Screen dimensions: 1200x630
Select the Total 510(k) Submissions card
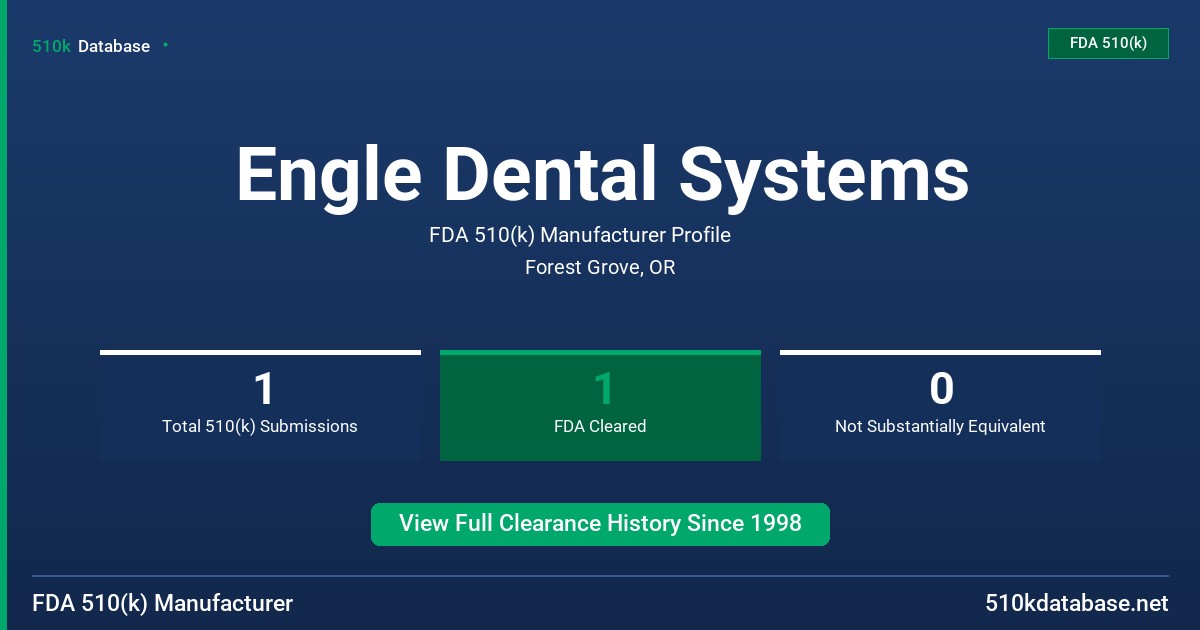pos(260,406)
